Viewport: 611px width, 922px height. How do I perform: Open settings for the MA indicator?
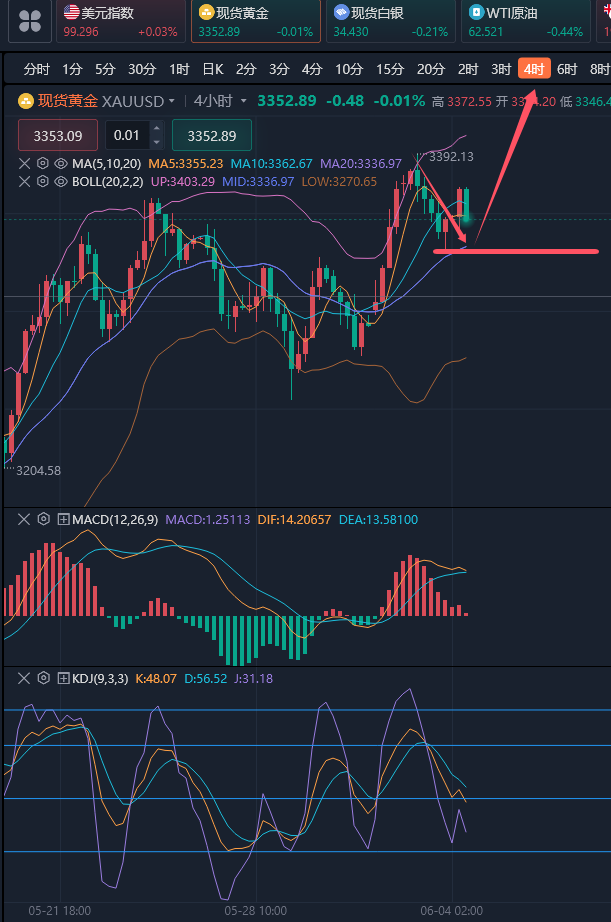tap(43, 163)
